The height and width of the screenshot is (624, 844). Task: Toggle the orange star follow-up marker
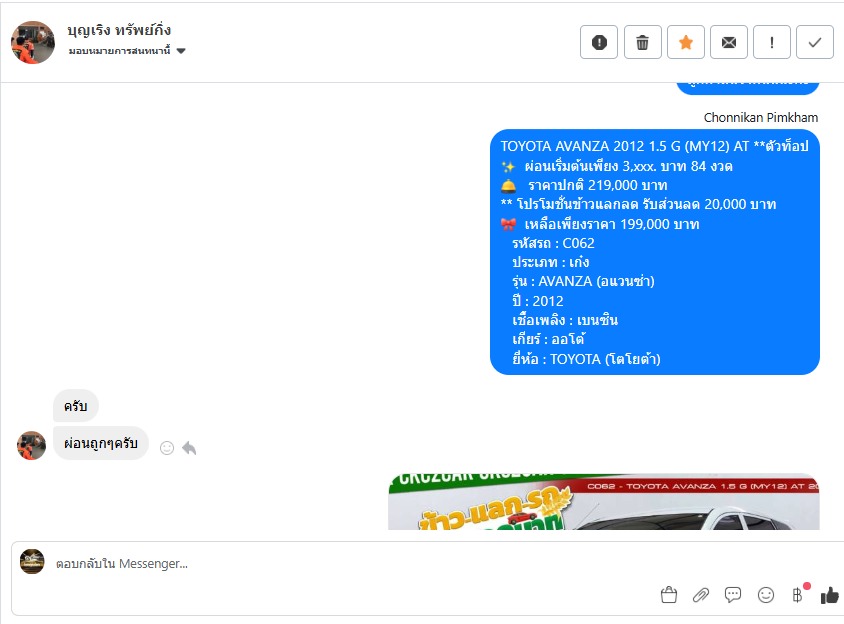[x=686, y=42]
